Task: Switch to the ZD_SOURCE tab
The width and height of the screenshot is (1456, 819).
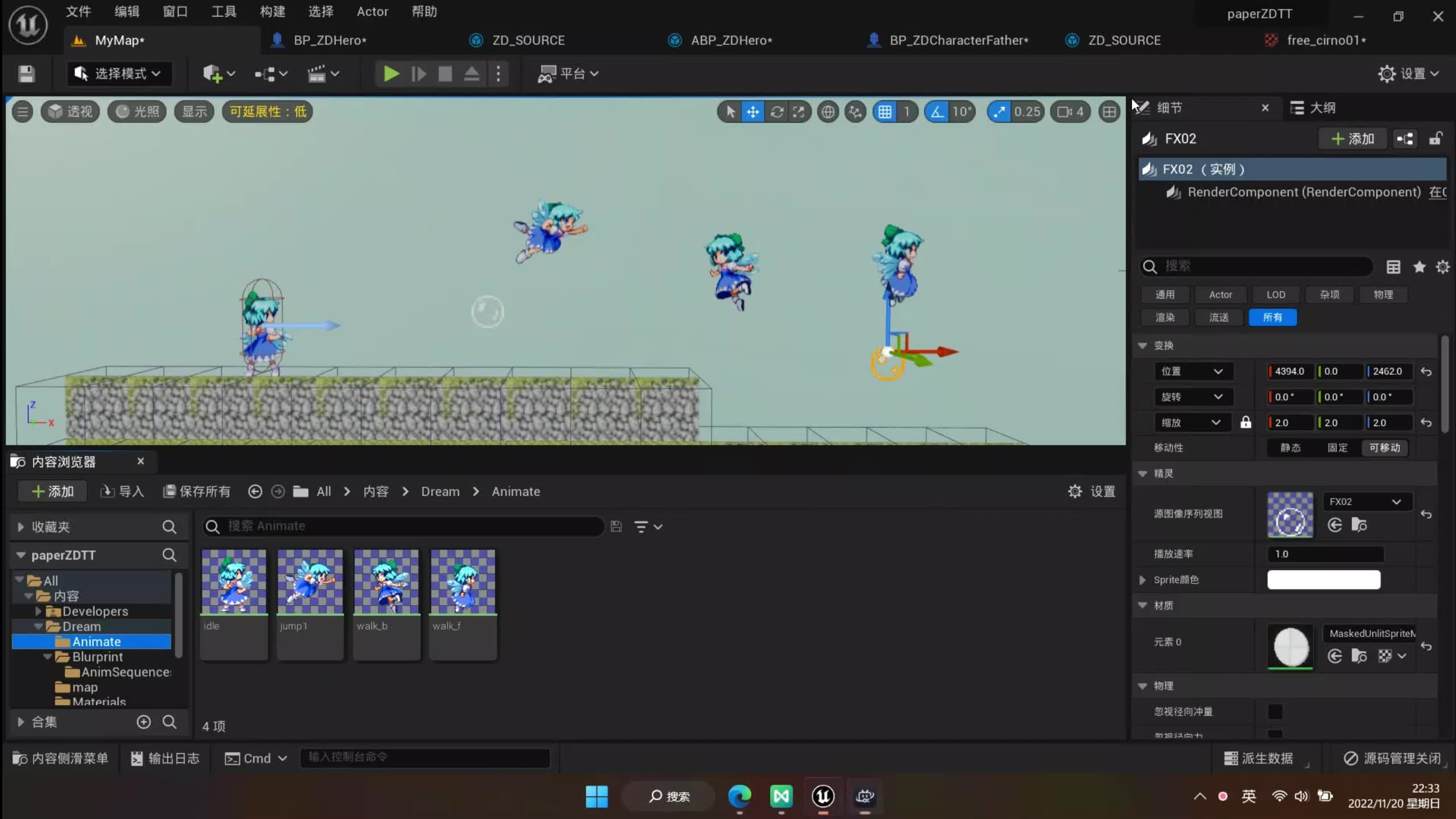Action: point(527,40)
